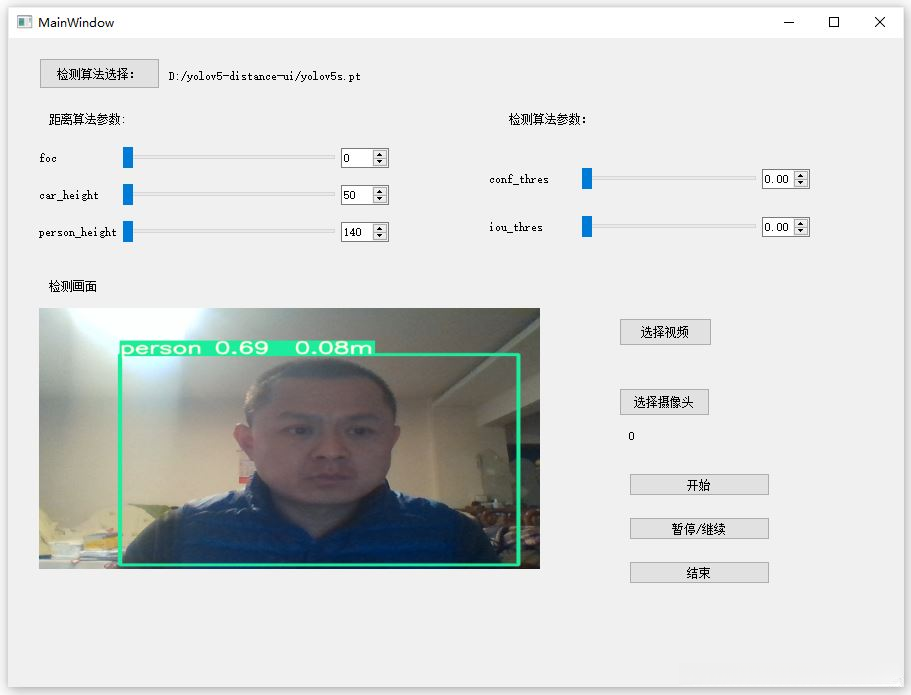Click the 选择摄像头 button
This screenshot has width=911, height=695.
pos(664,402)
